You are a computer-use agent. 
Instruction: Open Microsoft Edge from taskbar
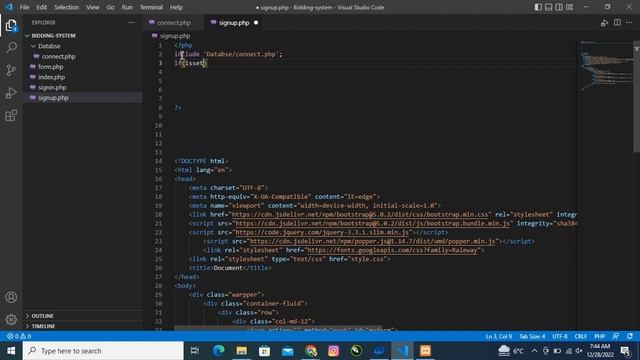point(218,351)
